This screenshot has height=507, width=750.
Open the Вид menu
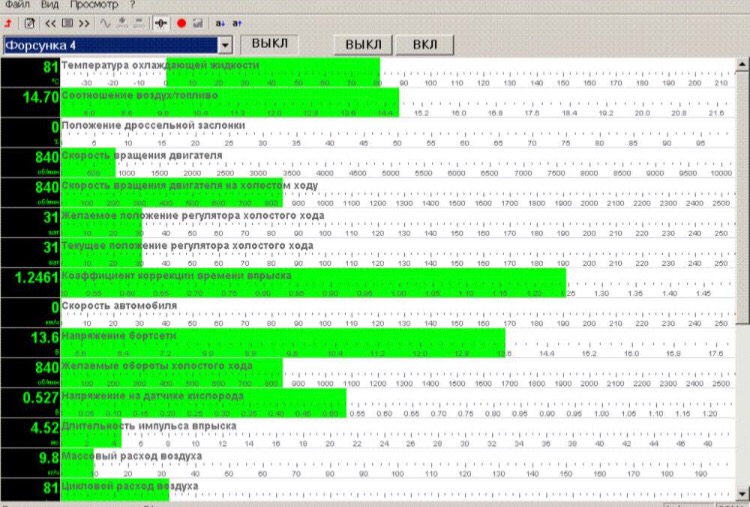tap(50, 5)
